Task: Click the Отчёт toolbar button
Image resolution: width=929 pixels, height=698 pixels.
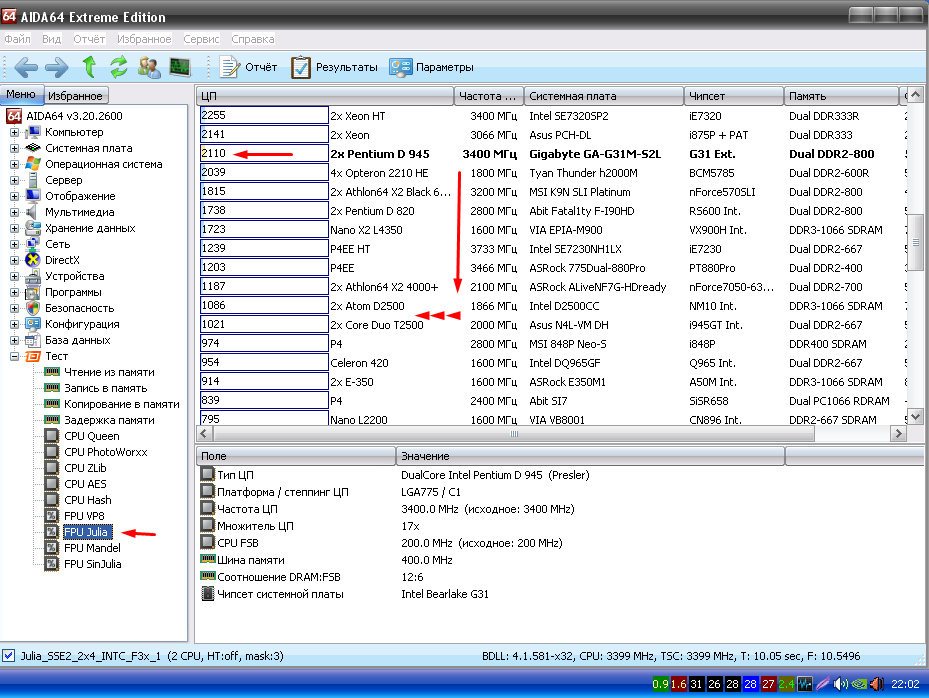Action: [248, 67]
